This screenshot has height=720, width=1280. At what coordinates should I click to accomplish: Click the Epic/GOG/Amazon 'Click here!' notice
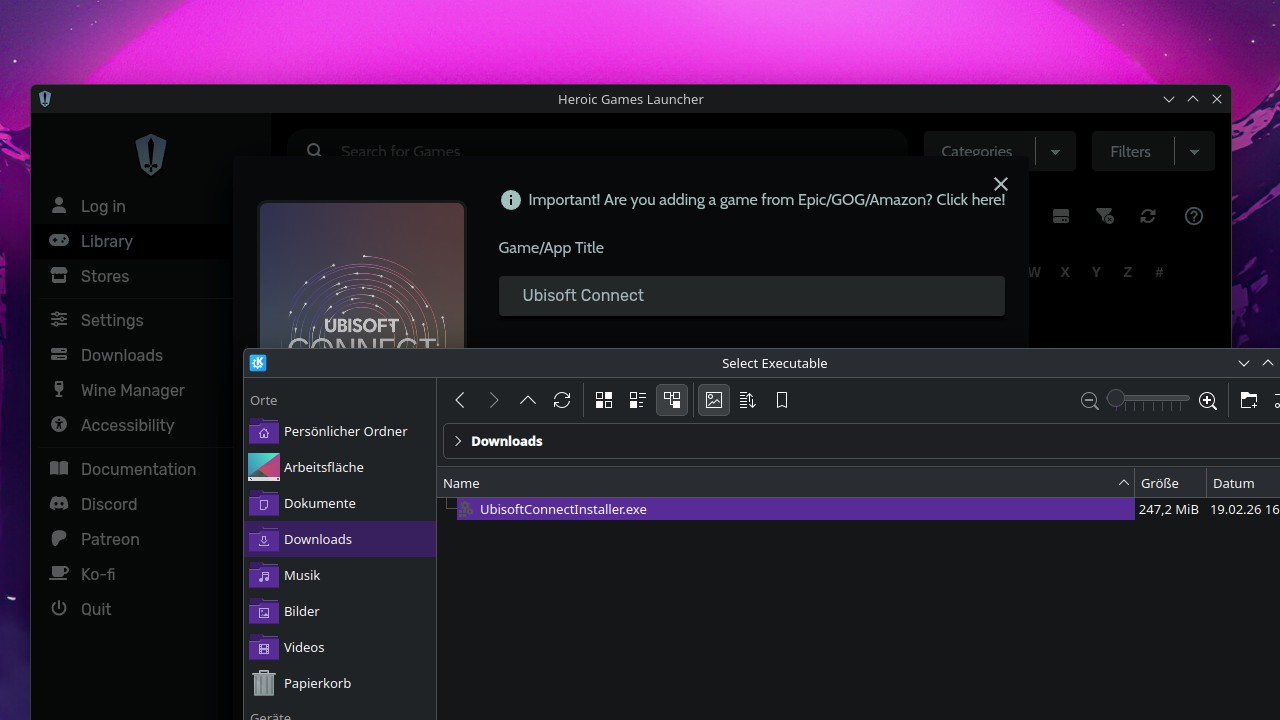(x=765, y=200)
